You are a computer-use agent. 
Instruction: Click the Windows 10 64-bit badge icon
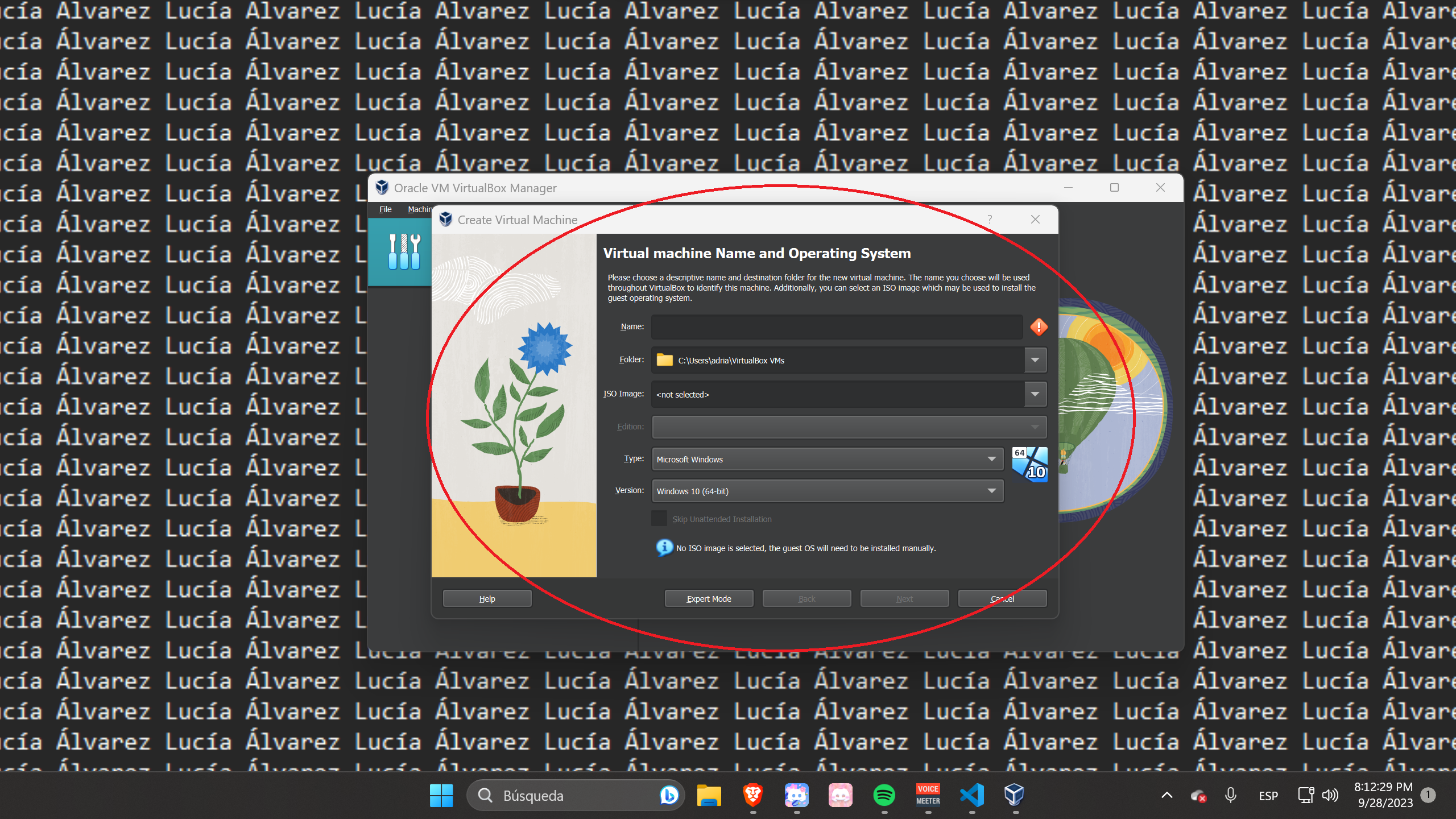coord(1029,465)
